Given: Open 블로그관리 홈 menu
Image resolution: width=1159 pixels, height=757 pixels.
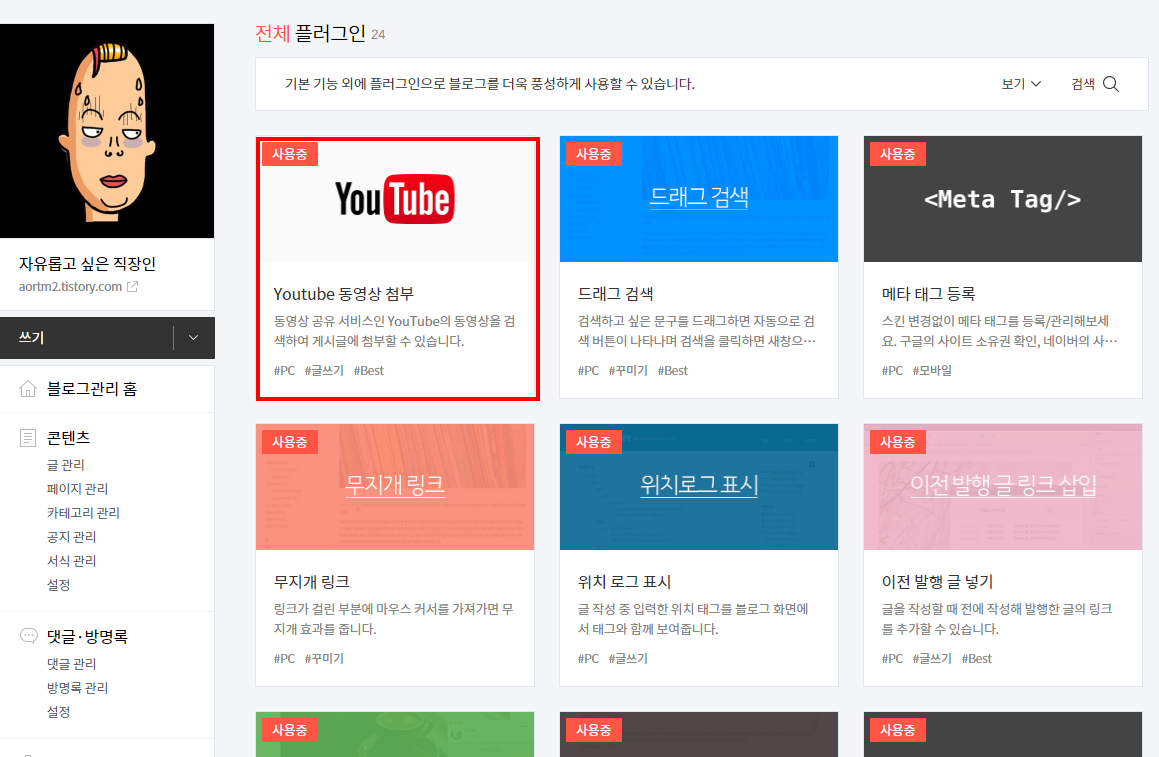Looking at the screenshot, I should (x=92, y=389).
